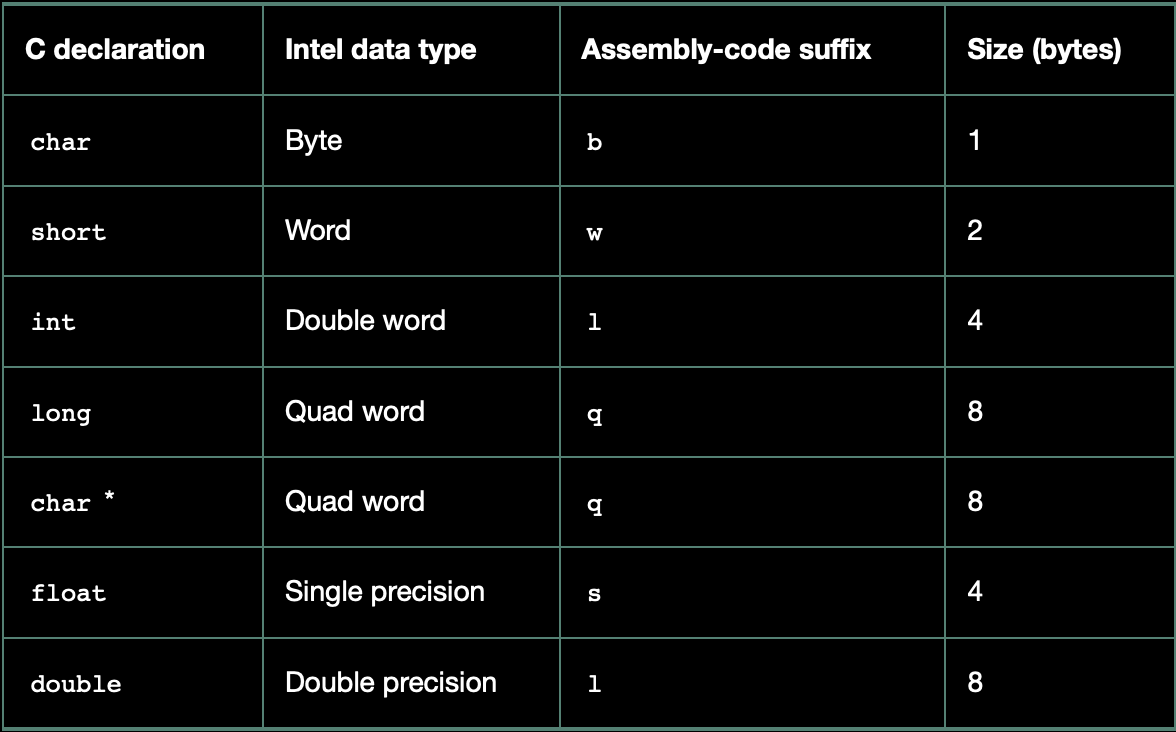The image size is (1176, 732).
Task: Select the 'Size (bytes)' header cell
Action: tap(1059, 50)
